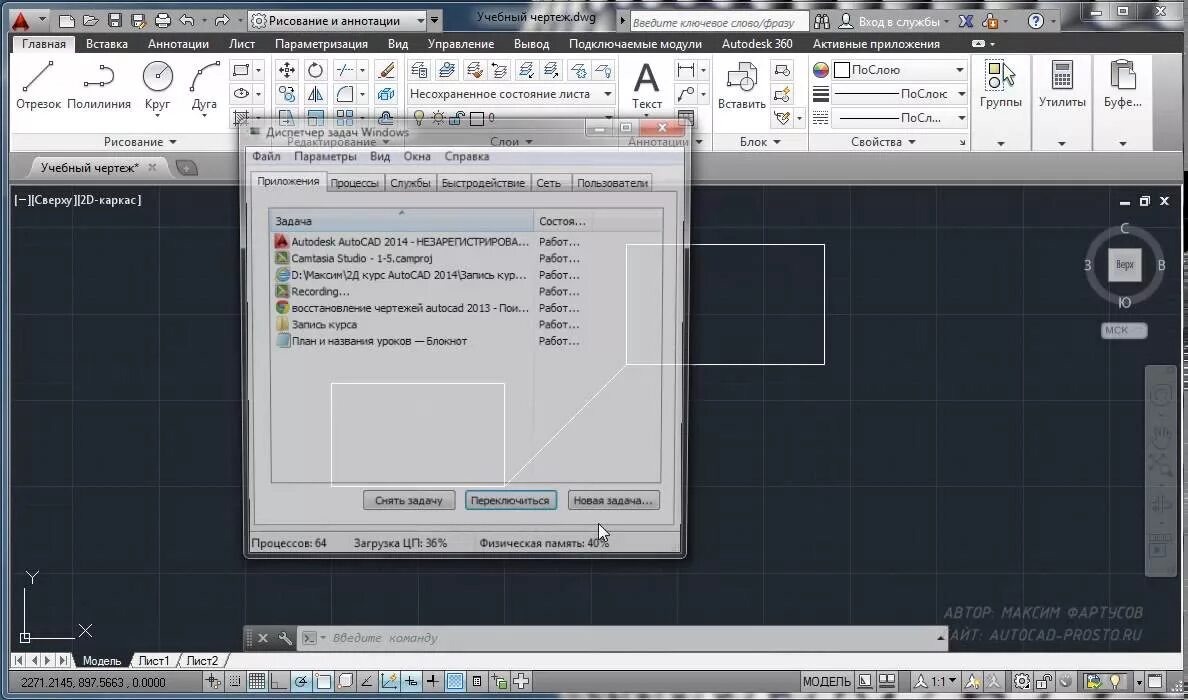
Task: Activate the Rotate tool
Action: click(x=315, y=70)
